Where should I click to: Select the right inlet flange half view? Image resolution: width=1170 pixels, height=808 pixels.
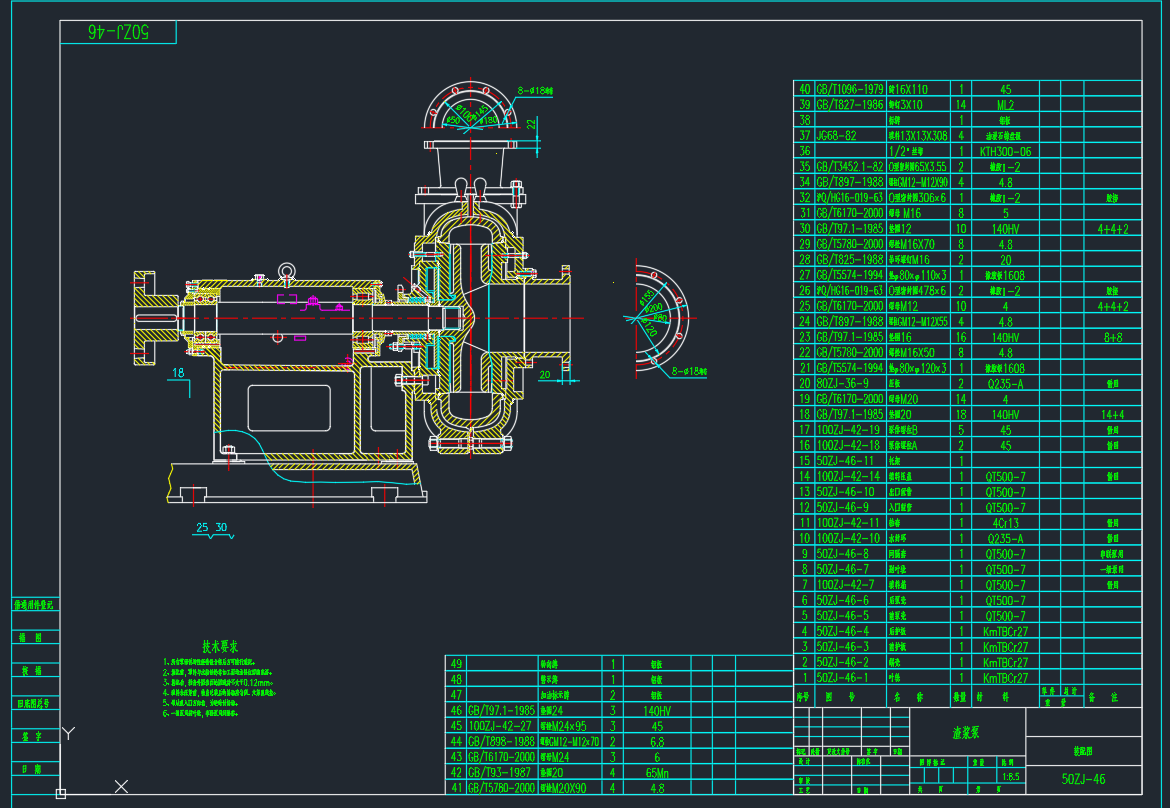point(660,319)
